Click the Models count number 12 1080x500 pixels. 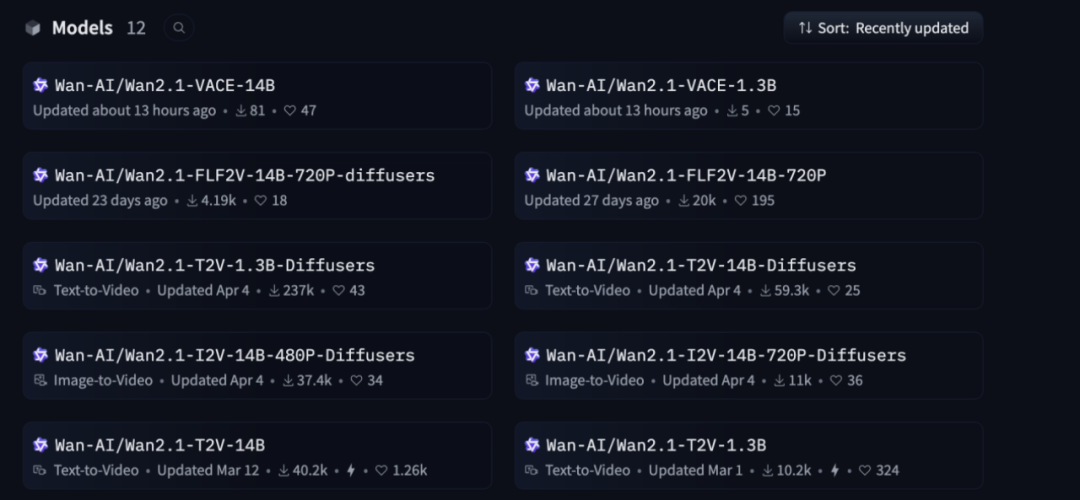tap(136, 28)
